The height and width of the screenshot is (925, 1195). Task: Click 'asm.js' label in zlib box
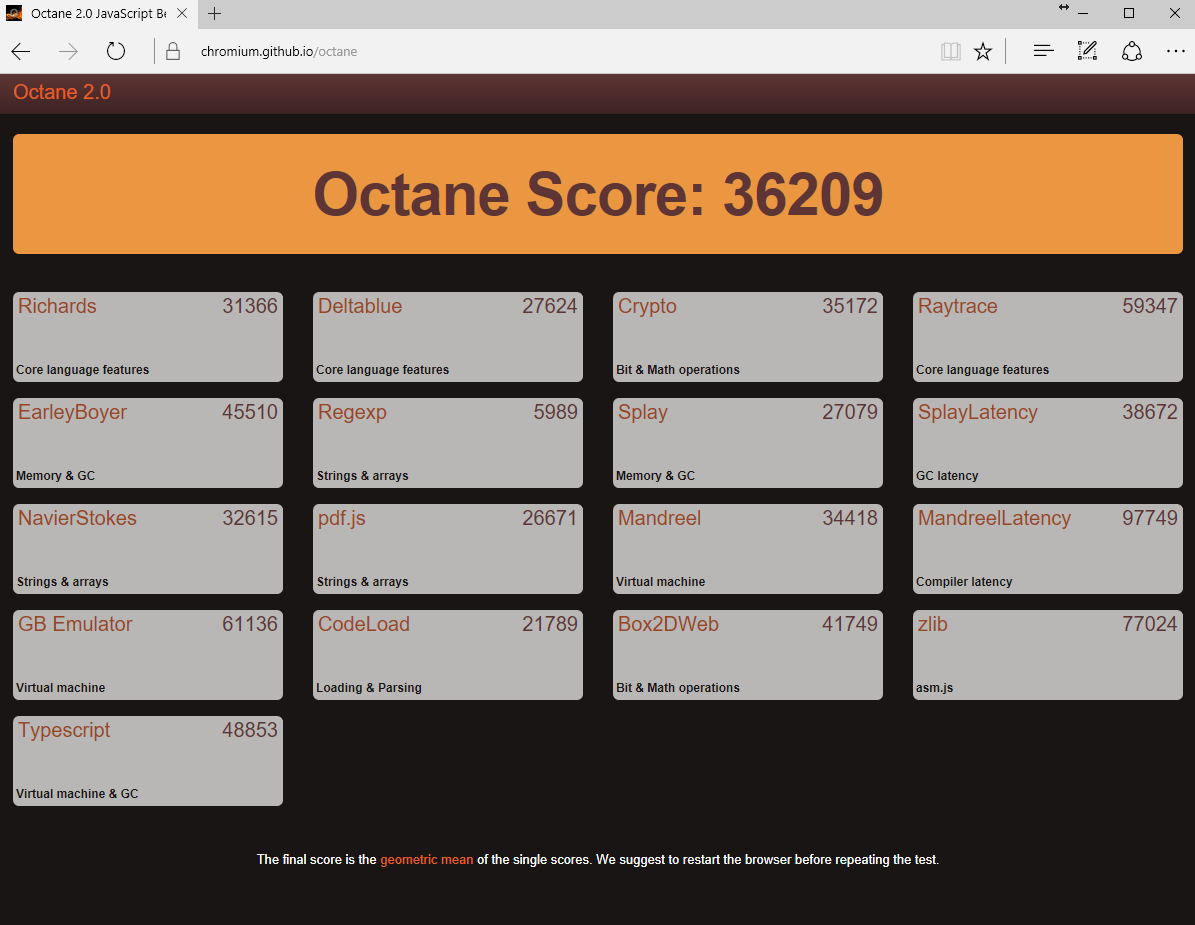coord(934,687)
